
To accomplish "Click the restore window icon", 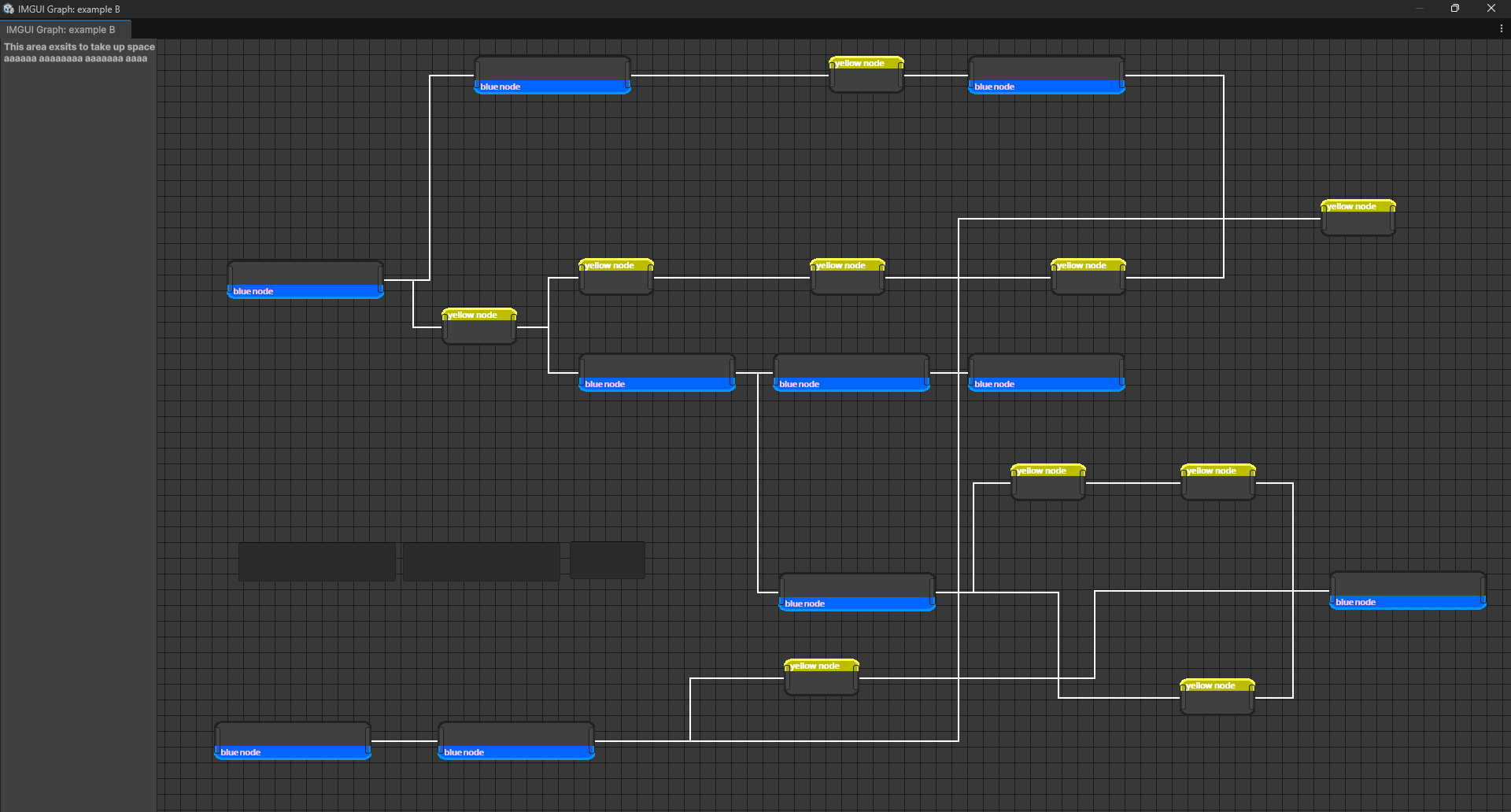I will (x=1454, y=9).
